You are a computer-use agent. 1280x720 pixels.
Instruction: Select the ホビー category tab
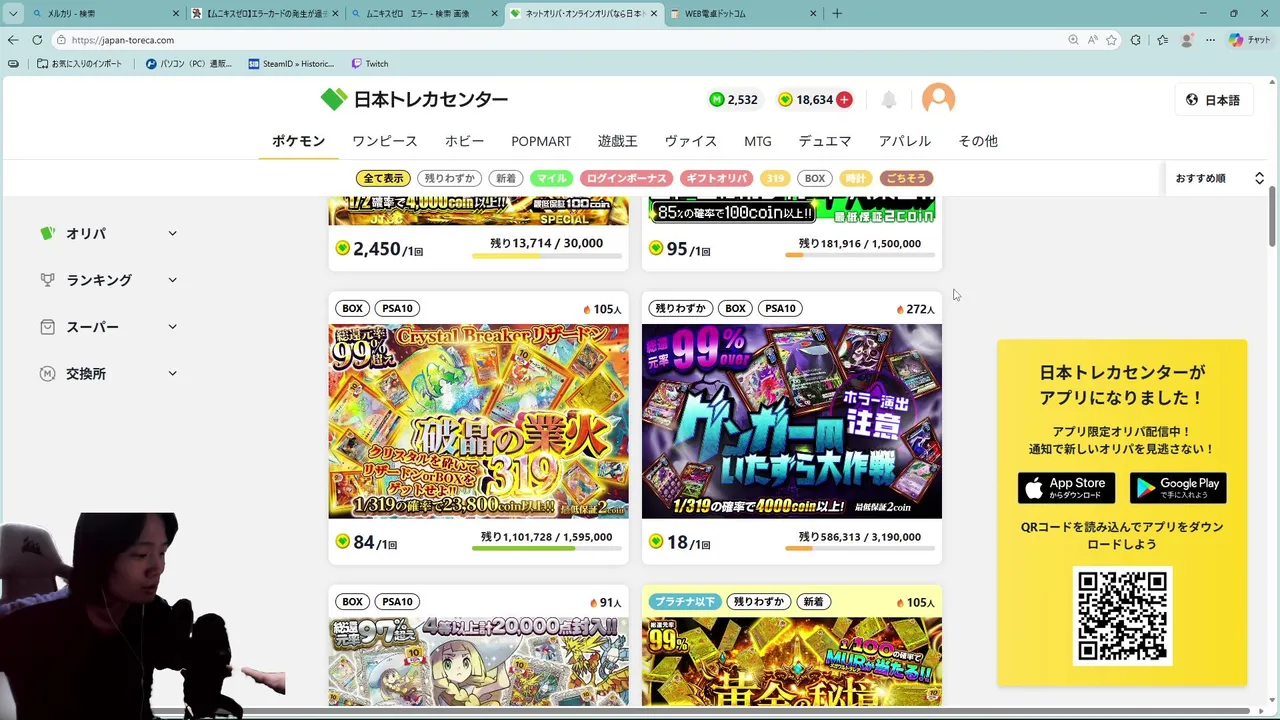tap(465, 141)
